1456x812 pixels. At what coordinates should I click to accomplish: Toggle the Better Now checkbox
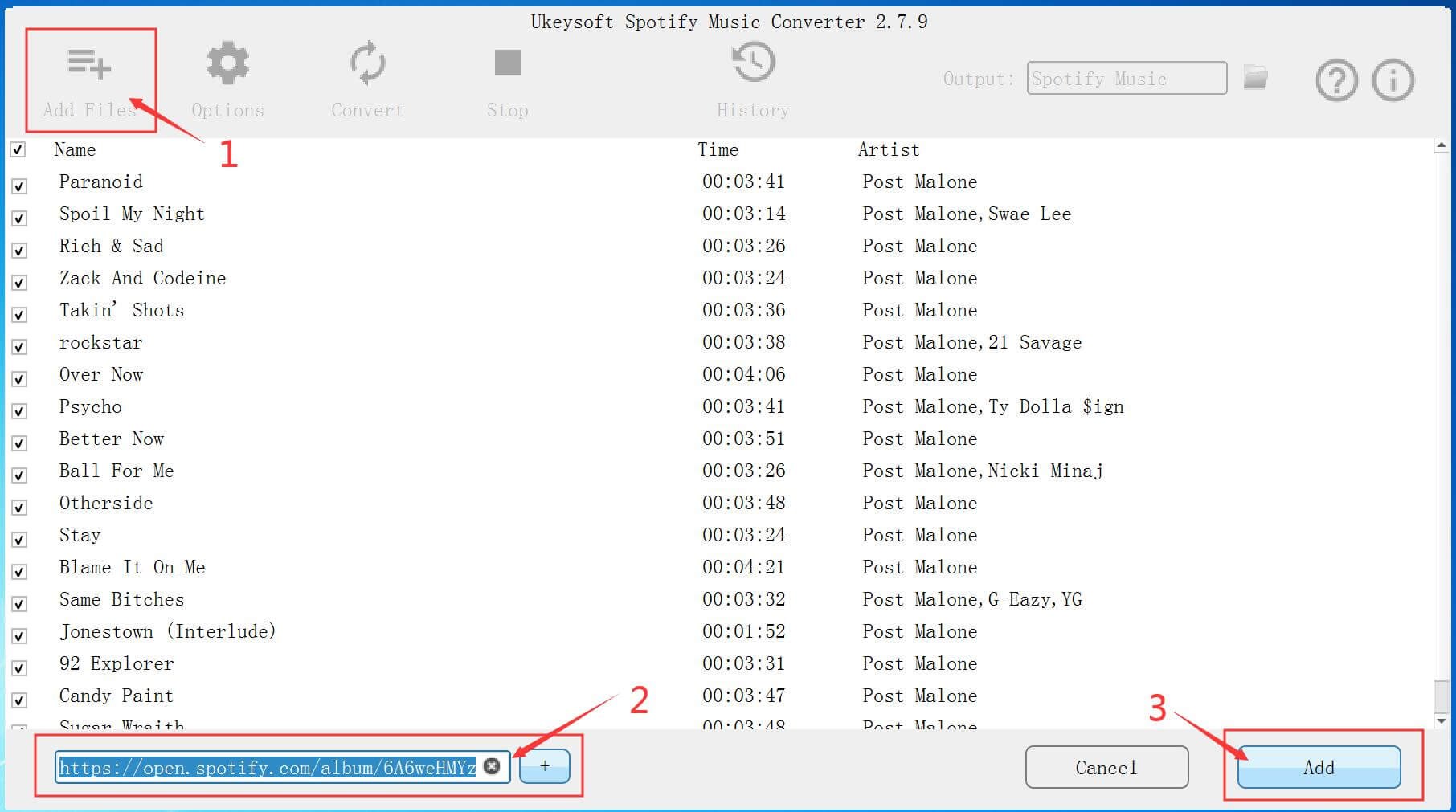point(19,443)
